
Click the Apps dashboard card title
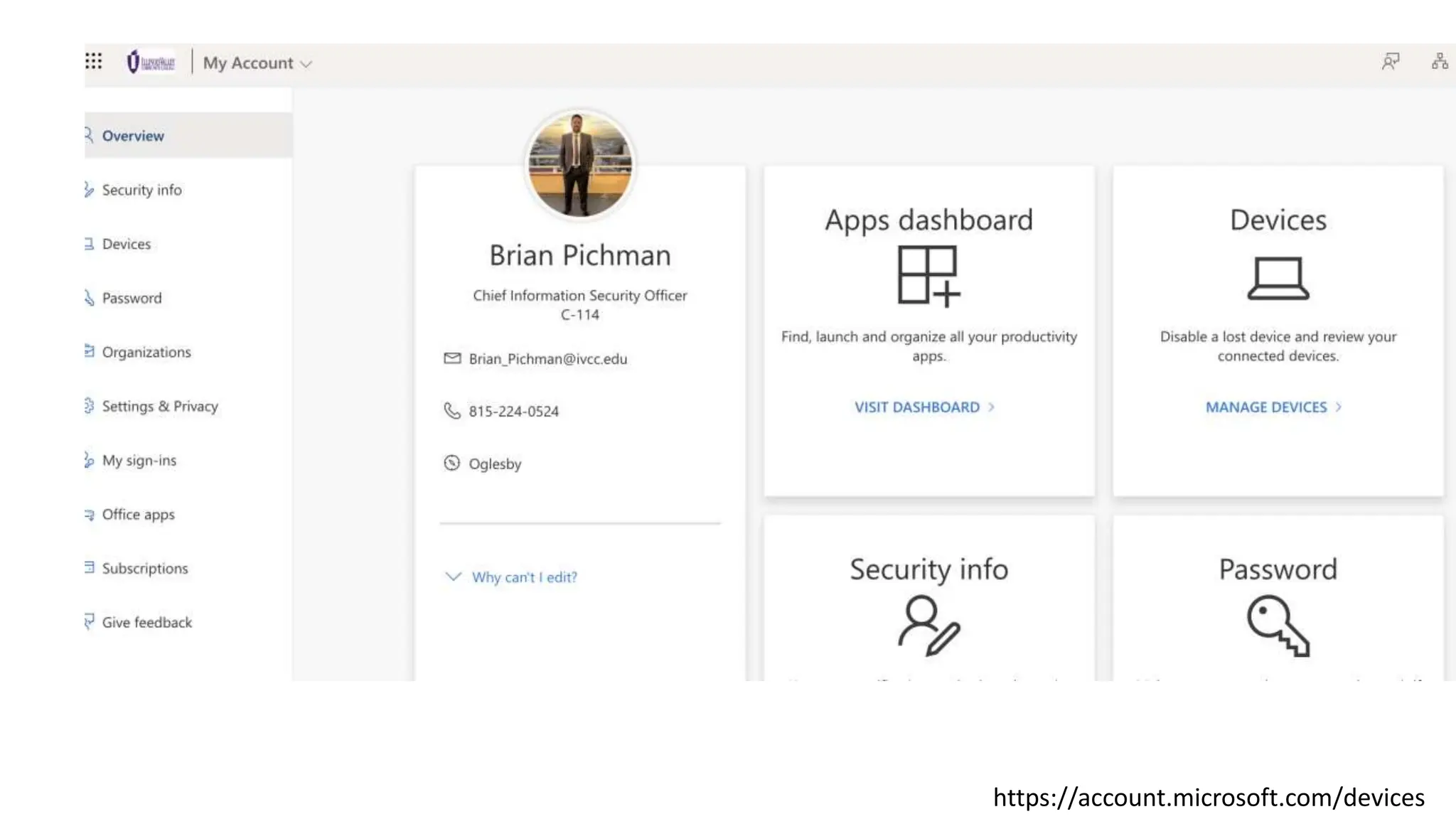click(929, 220)
